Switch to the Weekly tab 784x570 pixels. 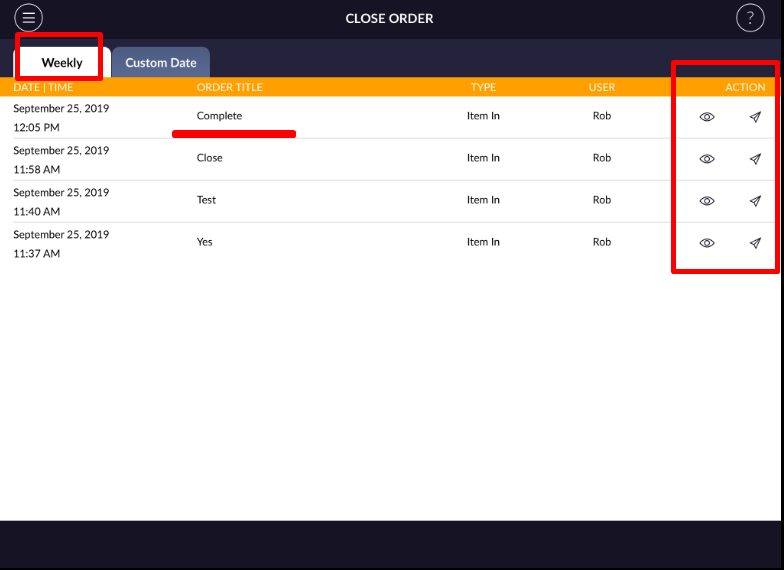pos(61,63)
